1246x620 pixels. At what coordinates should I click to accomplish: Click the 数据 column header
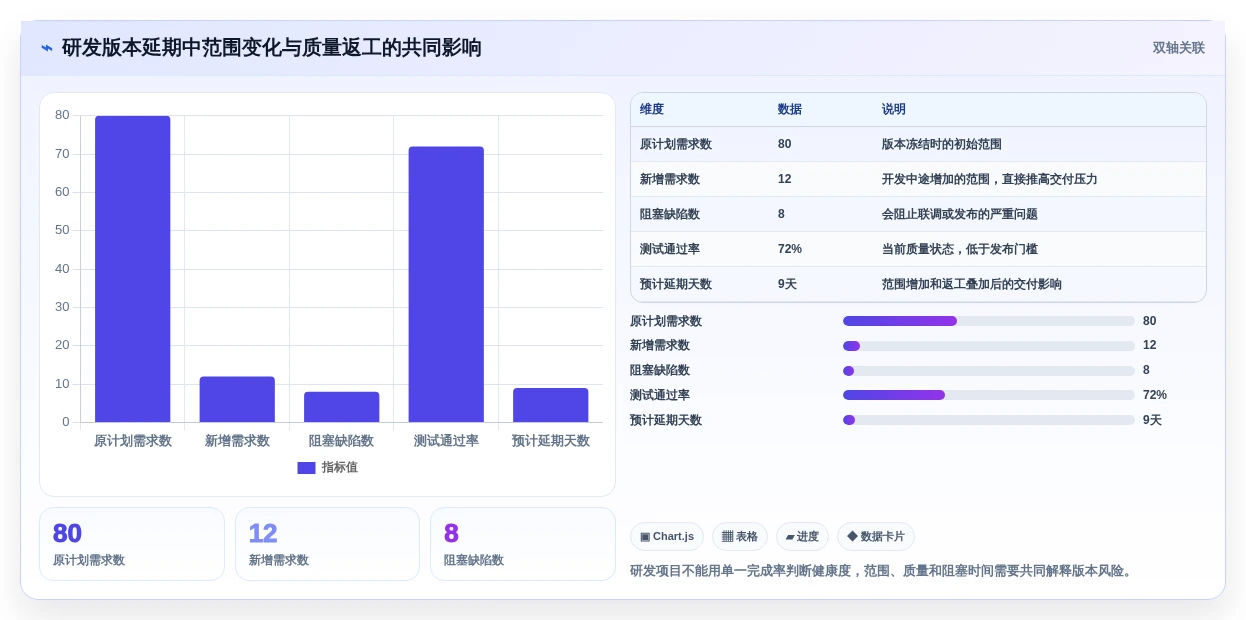point(790,110)
